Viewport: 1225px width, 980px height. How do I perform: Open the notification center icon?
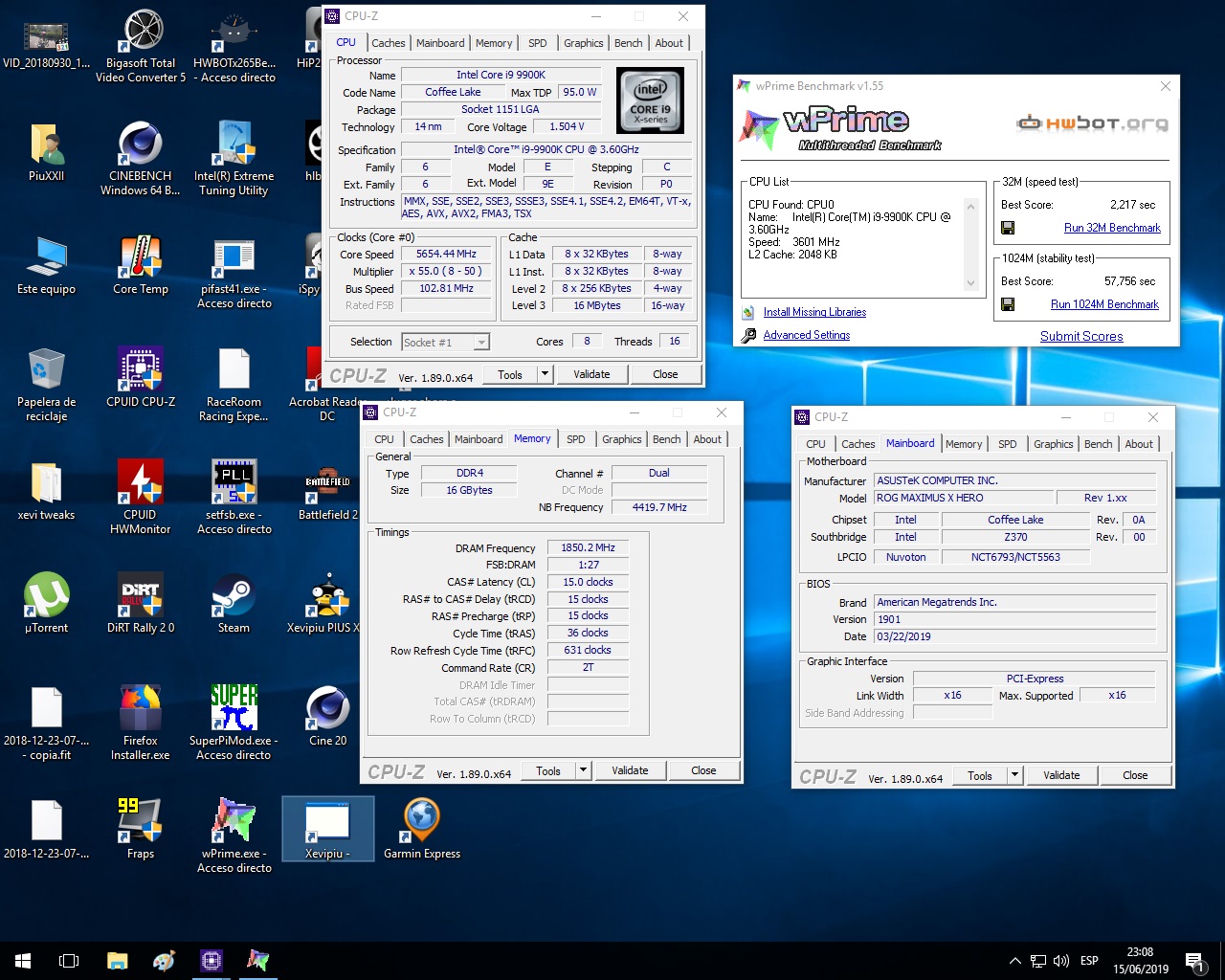tap(1194, 961)
